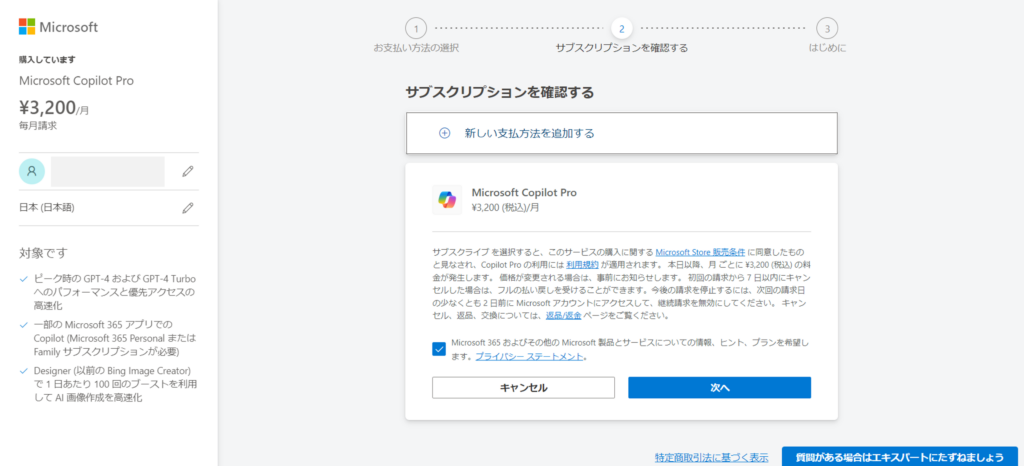The width and height of the screenshot is (1024, 466).
Task: Open the 返品/返金 page link
Action: click(564, 315)
